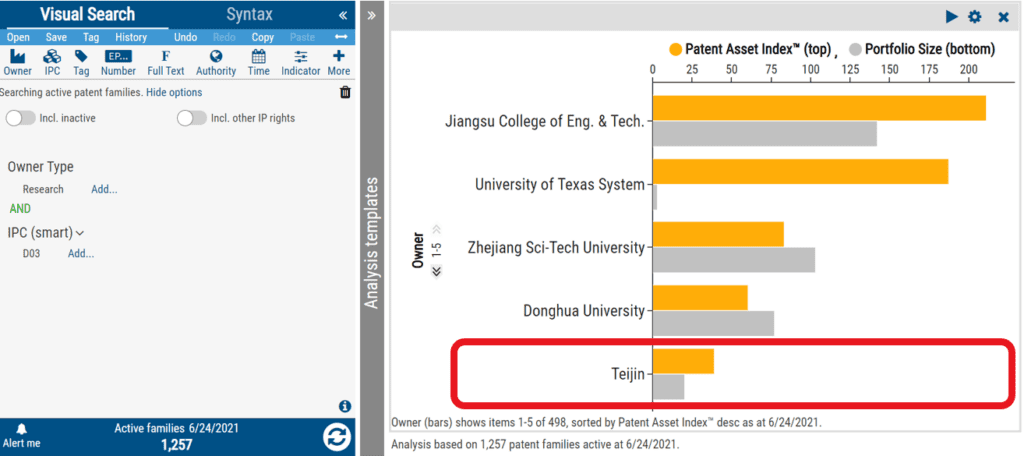Add an Owner search filter
The height and width of the screenshot is (456, 1024).
tap(18, 63)
